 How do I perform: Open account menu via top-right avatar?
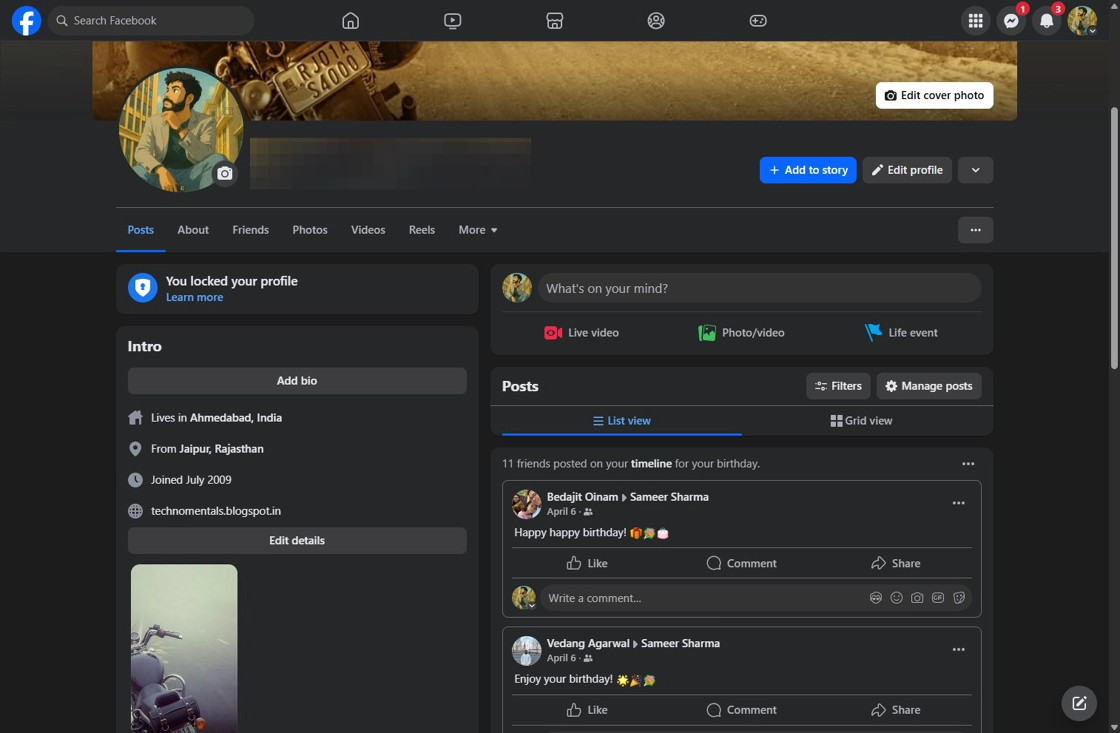point(1082,21)
